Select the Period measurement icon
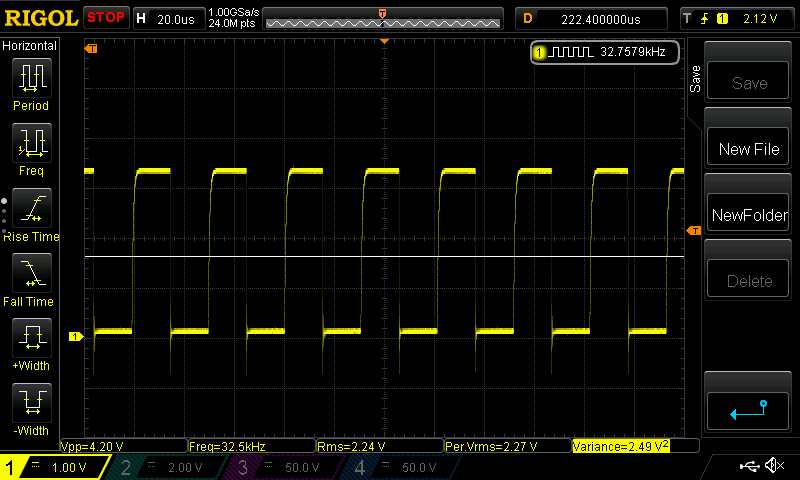This screenshot has height=480, width=800. point(32,78)
